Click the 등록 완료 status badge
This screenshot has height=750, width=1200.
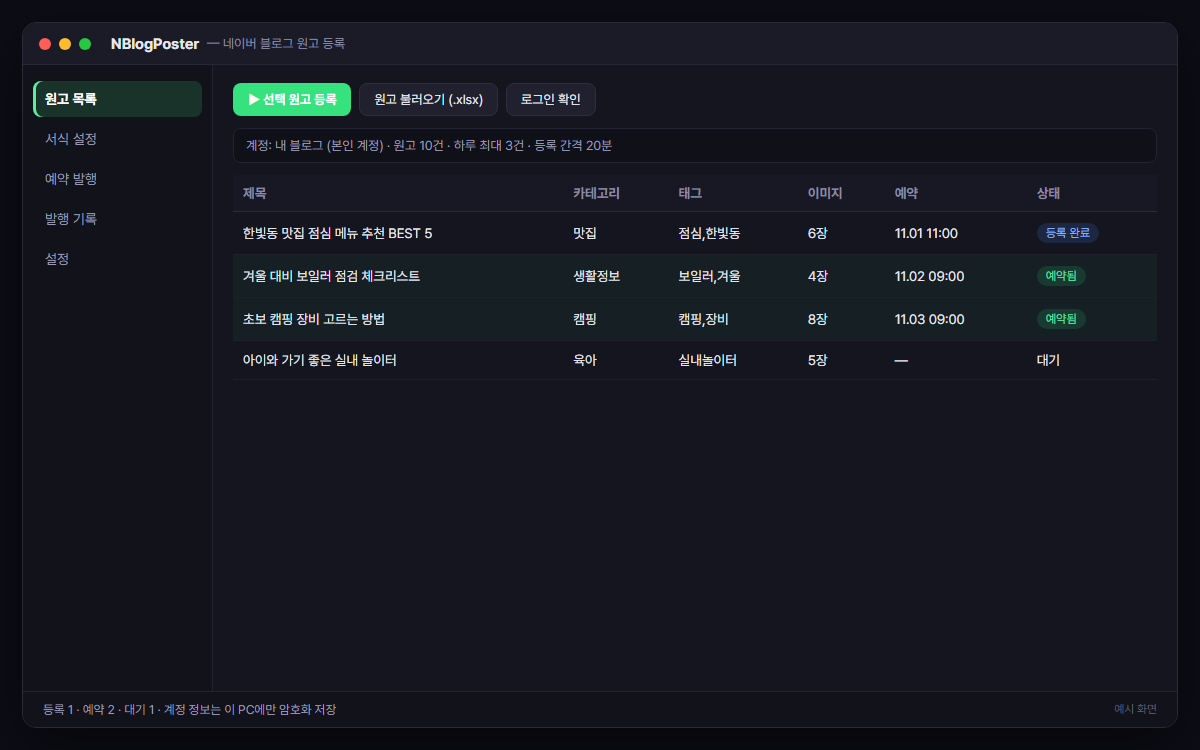coord(1068,233)
